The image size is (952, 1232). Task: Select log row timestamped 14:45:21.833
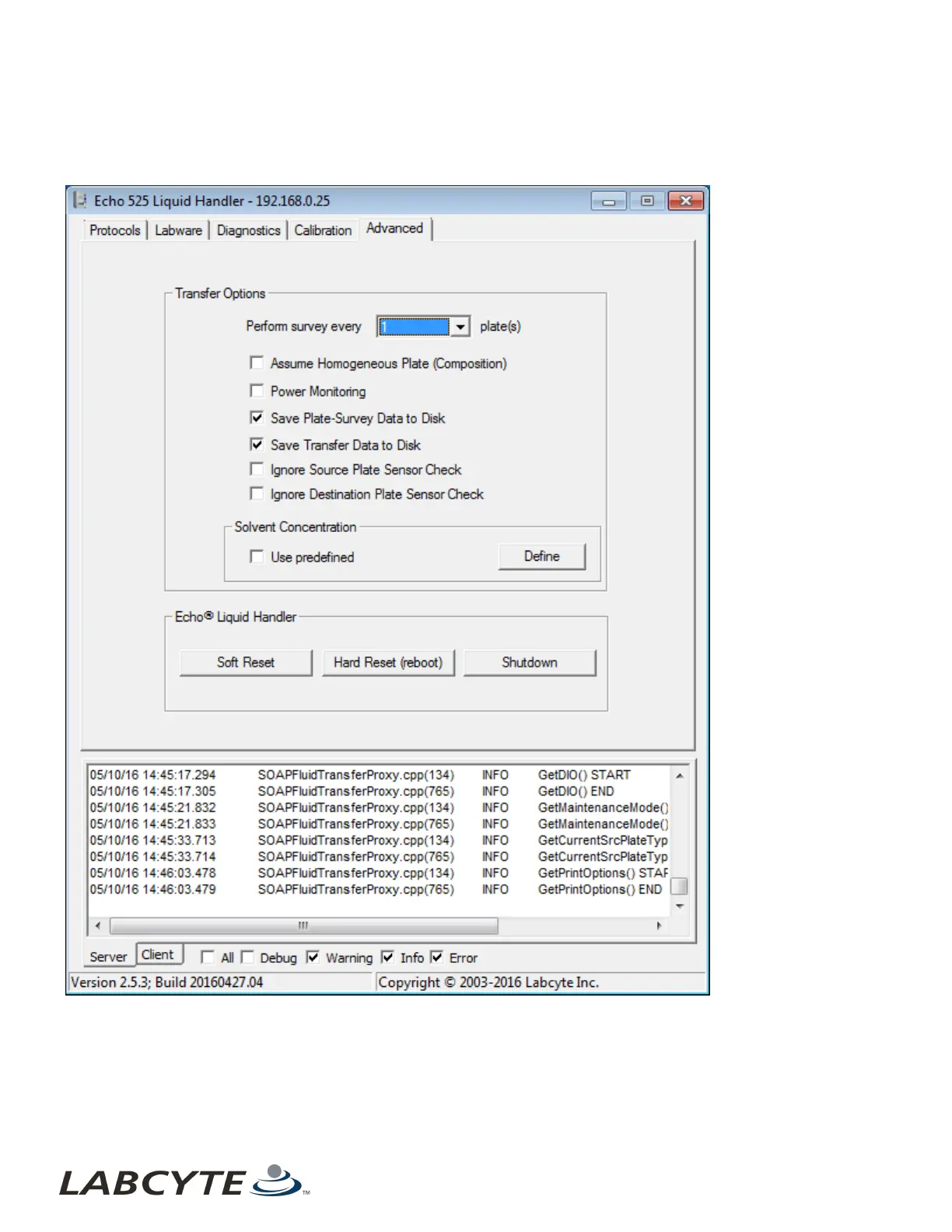pyautogui.click(x=379, y=824)
